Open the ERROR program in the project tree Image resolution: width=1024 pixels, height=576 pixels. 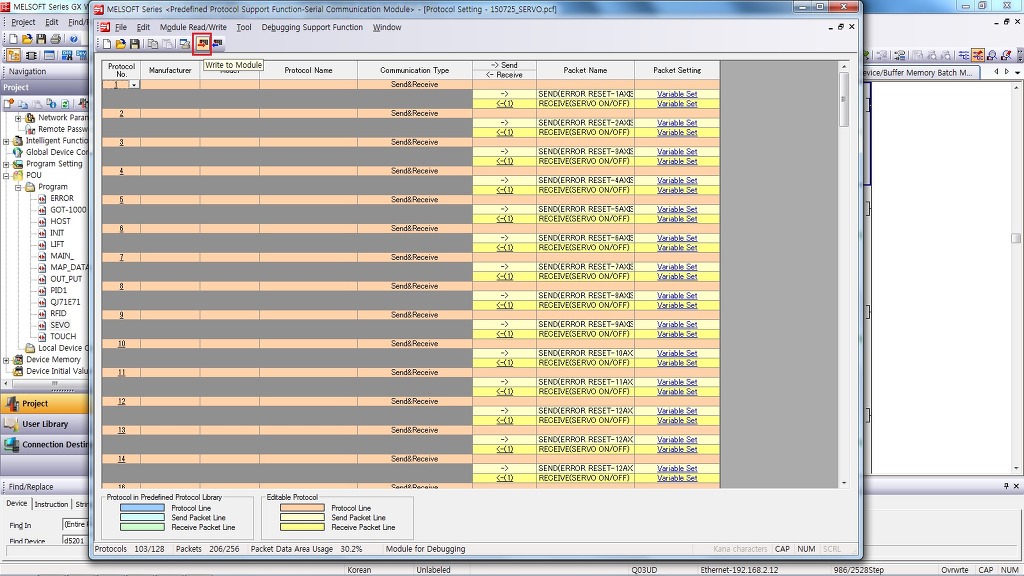pyautogui.click(x=62, y=198)
